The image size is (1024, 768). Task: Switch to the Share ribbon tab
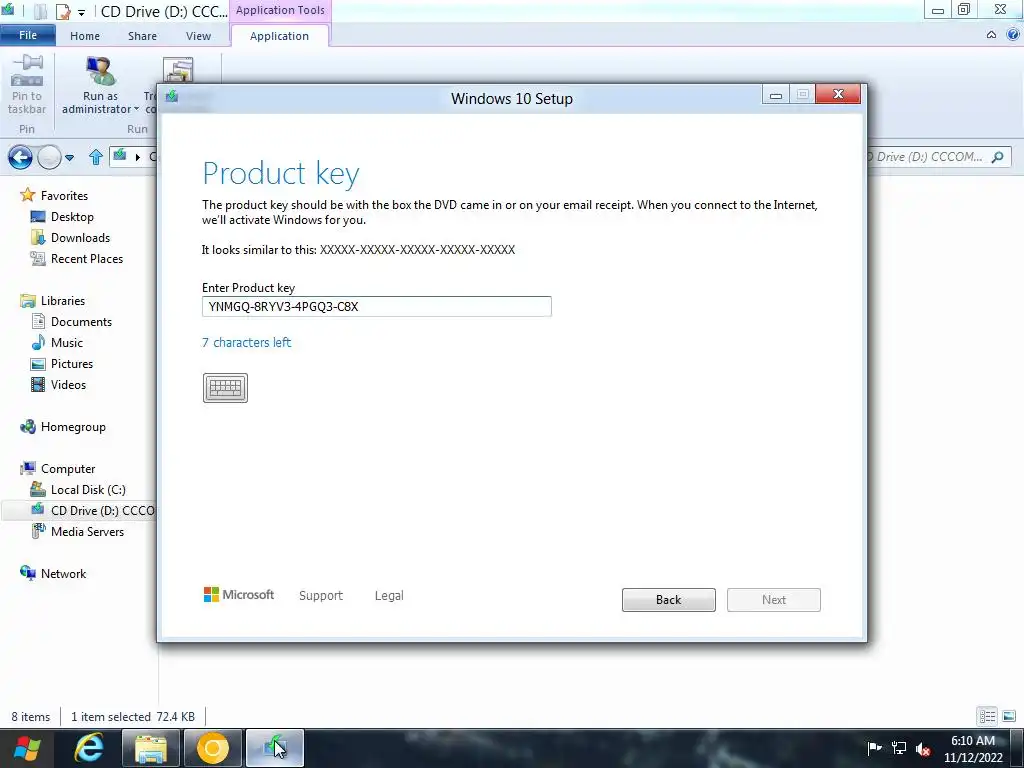click(x=142, y=36)
